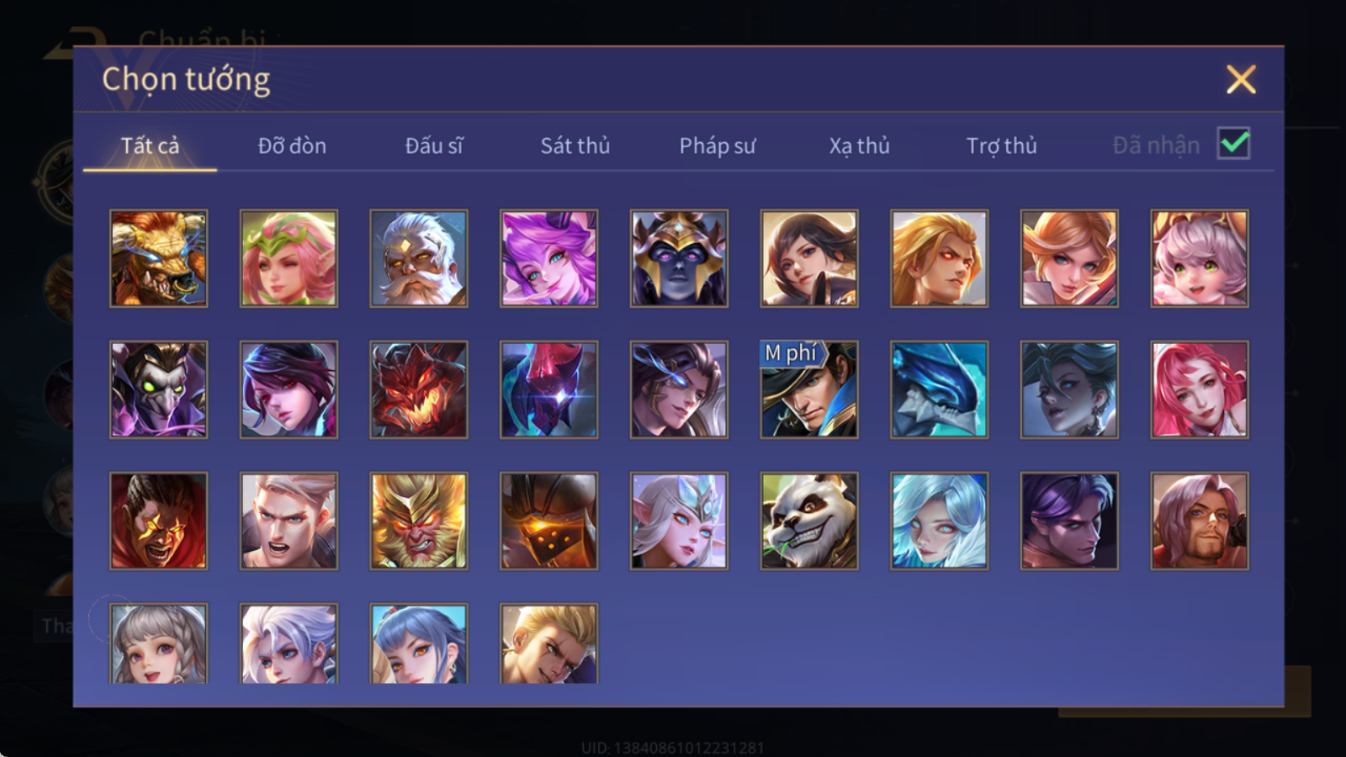Image resolution: width=1346 pixels, height=757 pixels.
Task: Select the blue shark hero portrait
Action: click(939, 390)
